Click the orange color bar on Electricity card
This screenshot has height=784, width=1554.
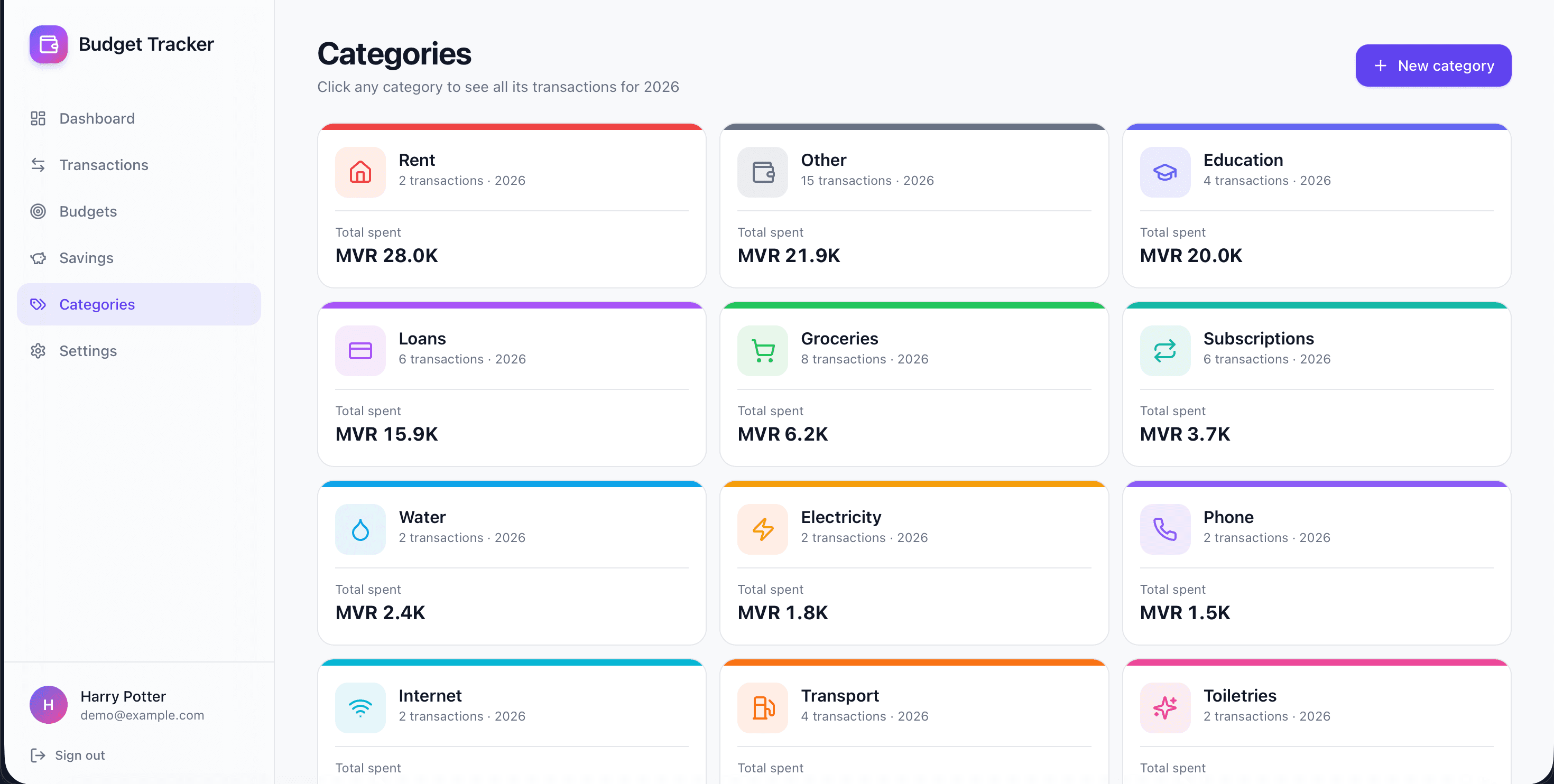click(914, 484)
